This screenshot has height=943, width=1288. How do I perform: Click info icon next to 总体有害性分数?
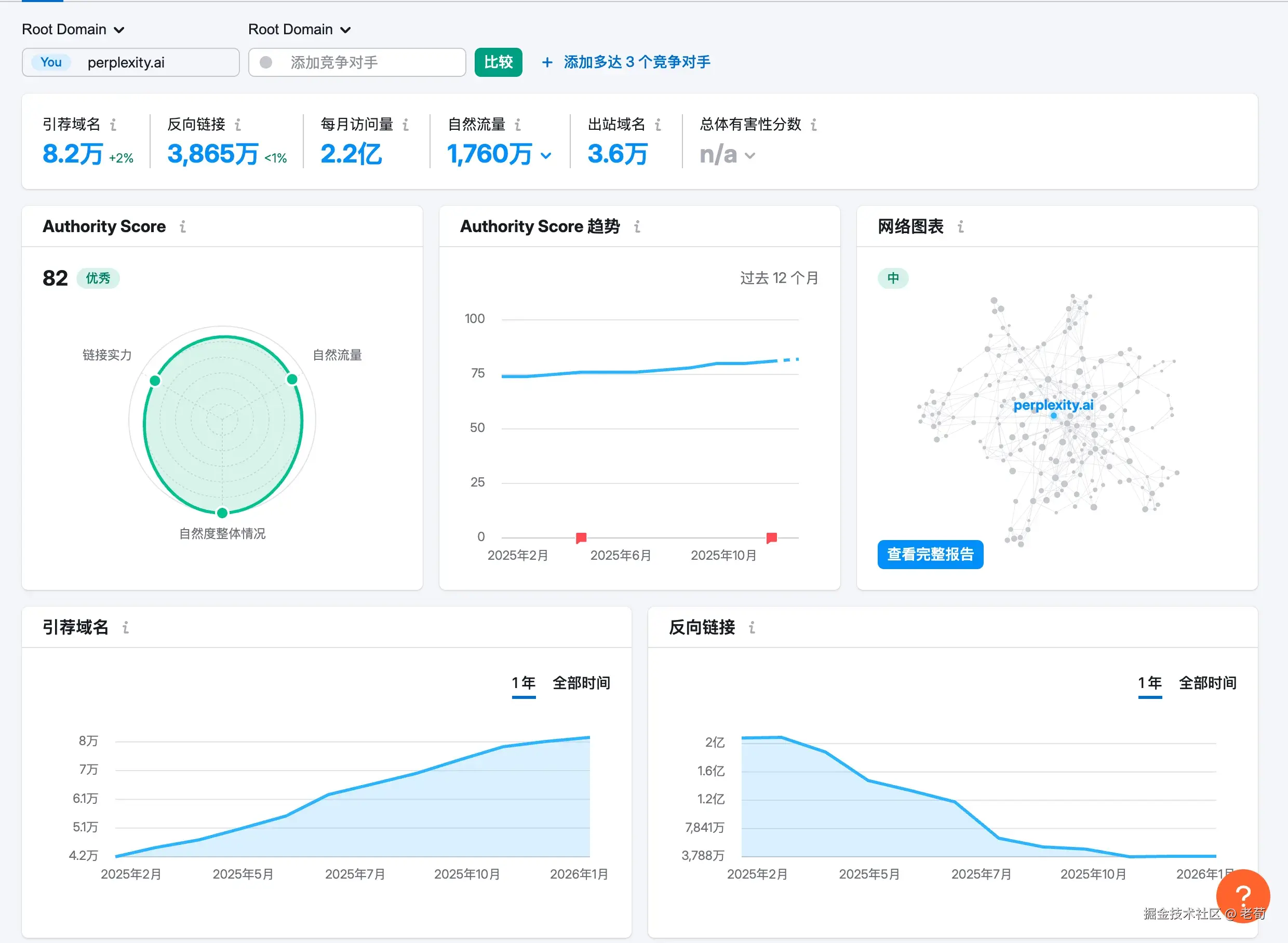[813, 125]
